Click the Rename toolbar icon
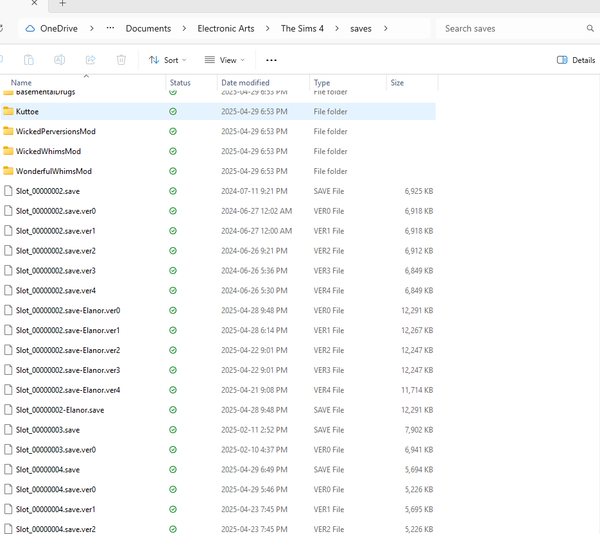Image resolution: width=600 pixels, height=534 pixels. click(x=59, y=60)
